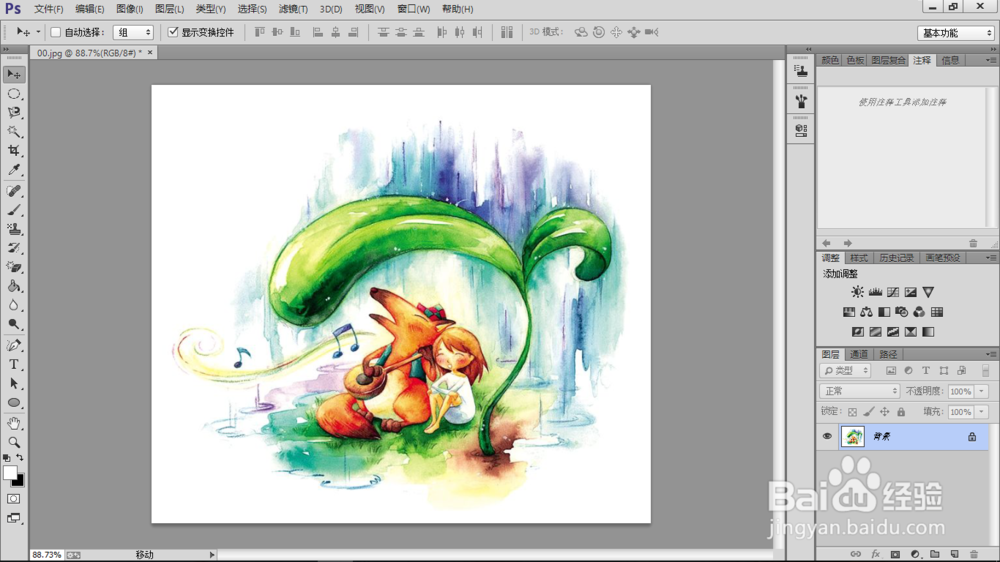
Task: Select the Healing Brush tool
Action: click(x=13, y=191)
